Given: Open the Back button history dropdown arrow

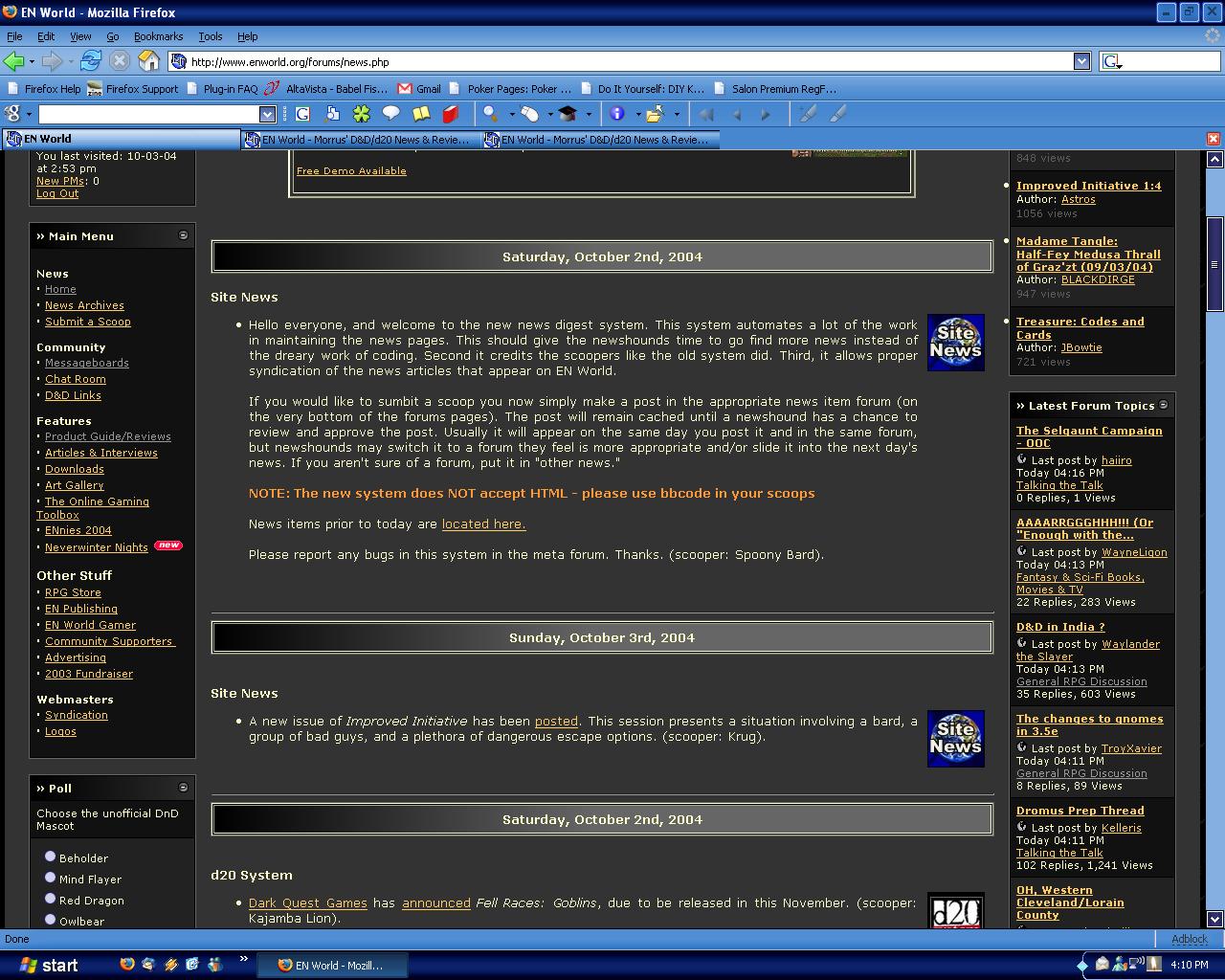Looking at the screenshot, I should point(32,61).
